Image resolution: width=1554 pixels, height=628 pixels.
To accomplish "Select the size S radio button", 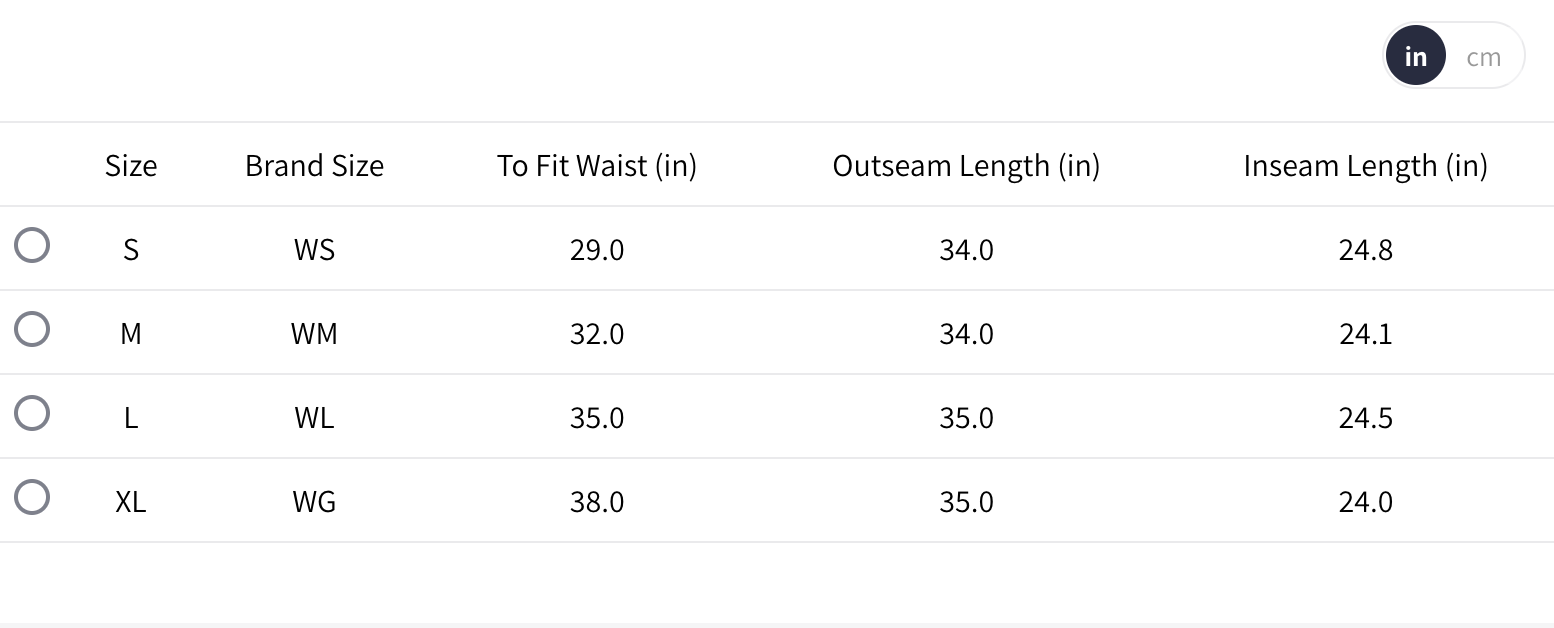I will [32, 245].
